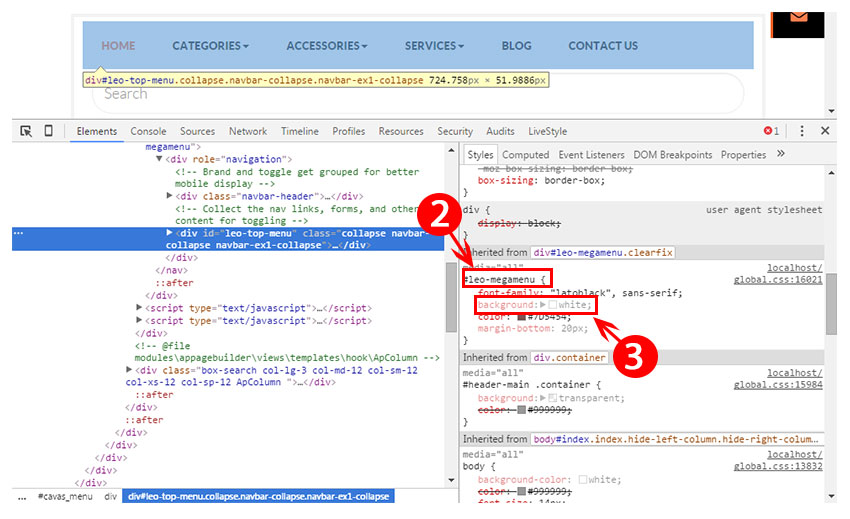The width and height of the screenshot is (850, 519).
Task: Expand the navbar-header div node
Action: click(168, 197)
